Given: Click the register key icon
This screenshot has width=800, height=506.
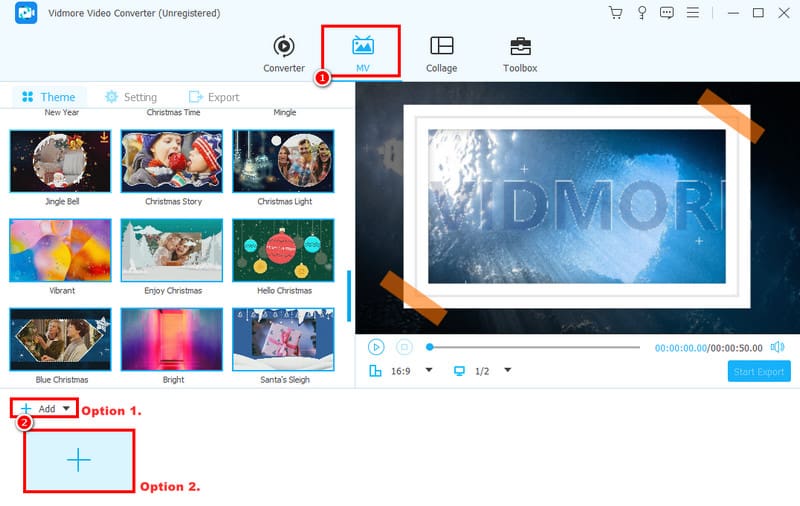Looking at the screenshot, I should tap(642, 13).
